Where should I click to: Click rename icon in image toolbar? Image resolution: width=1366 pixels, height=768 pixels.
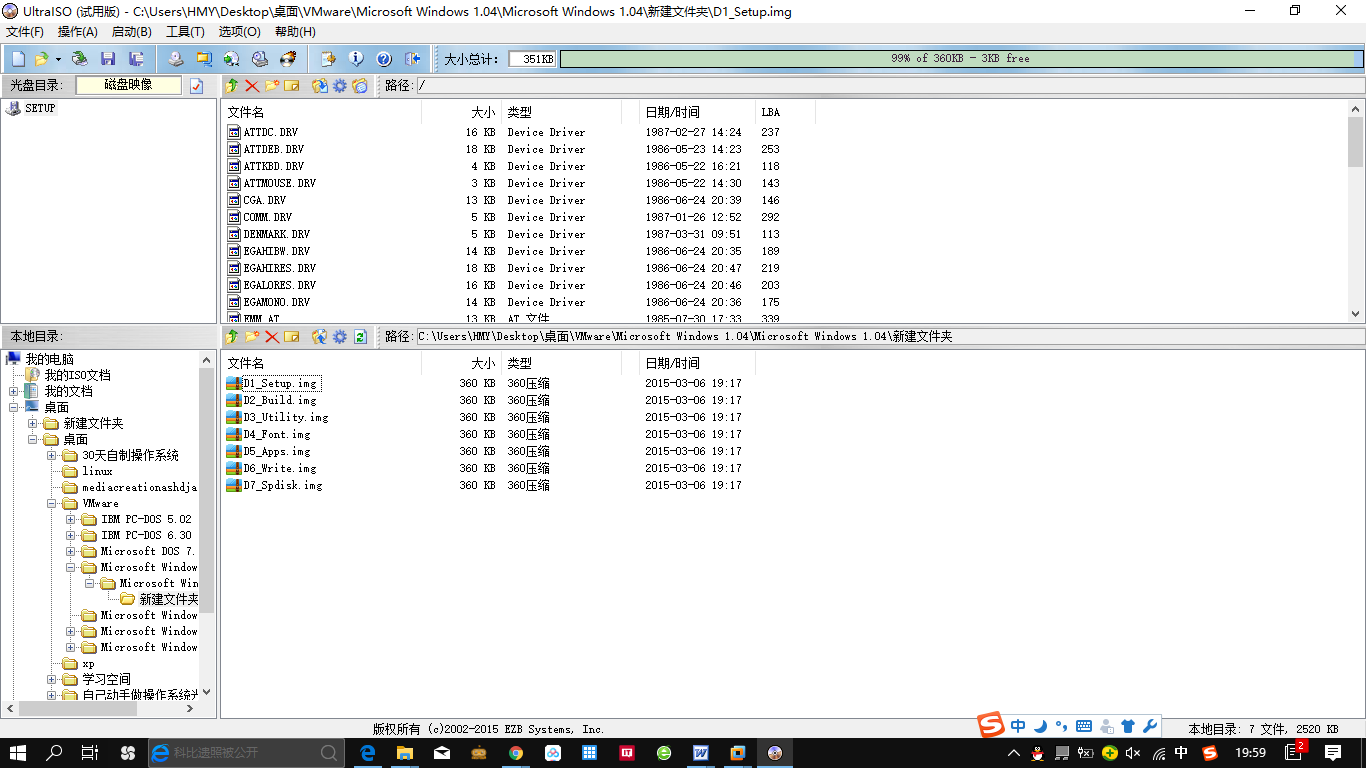(292, 86)
